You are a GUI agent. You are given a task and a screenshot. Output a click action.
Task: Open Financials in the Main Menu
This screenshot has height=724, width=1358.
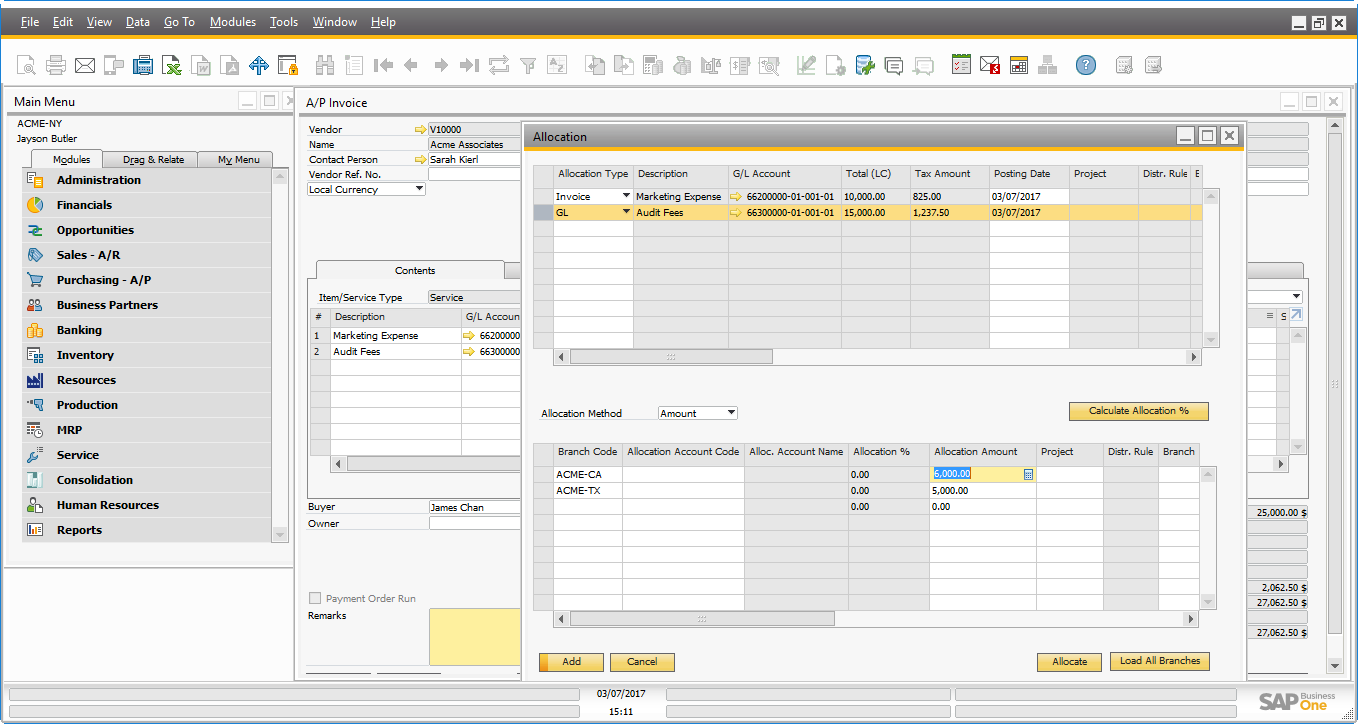tap(84, 205)
